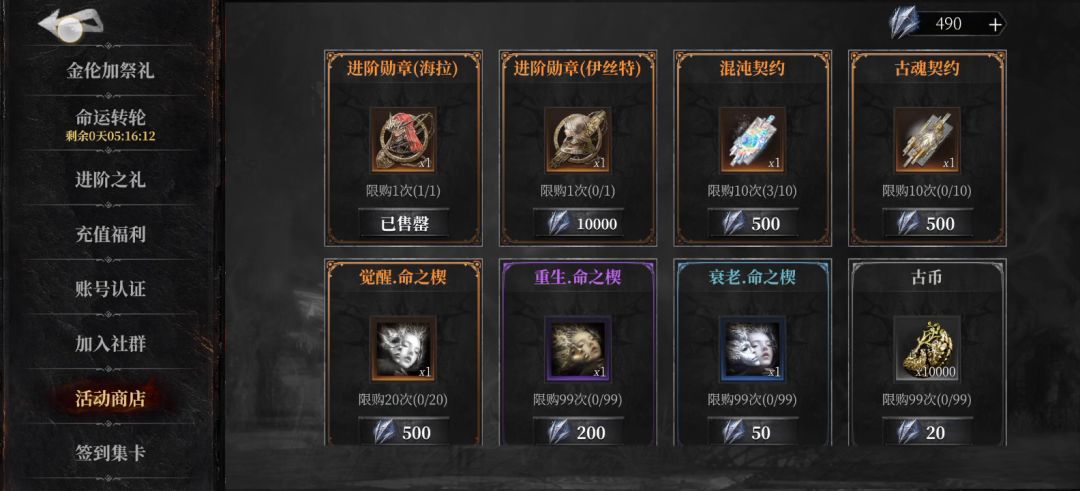
Task: Purchase 古币 for 20 crystals
Action: click(x=927, y=432)
